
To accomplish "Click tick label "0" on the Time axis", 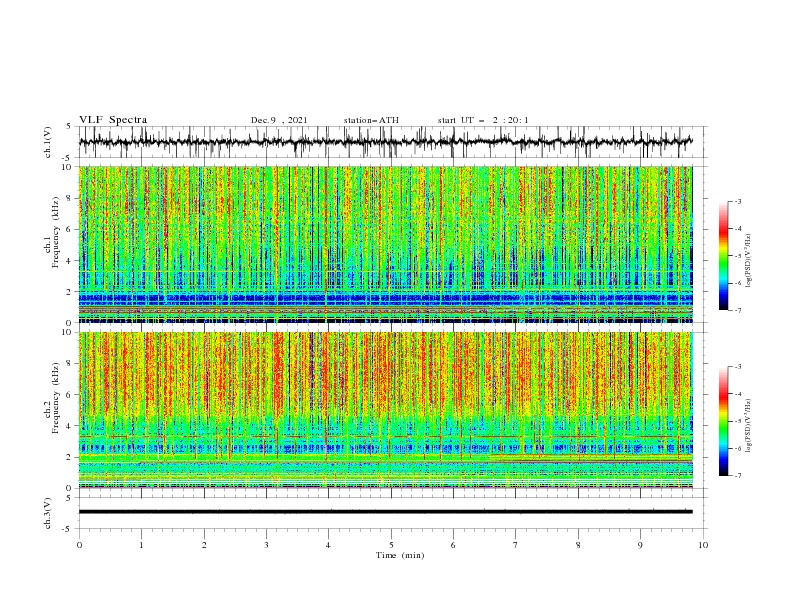I will [x=79, y=545].
